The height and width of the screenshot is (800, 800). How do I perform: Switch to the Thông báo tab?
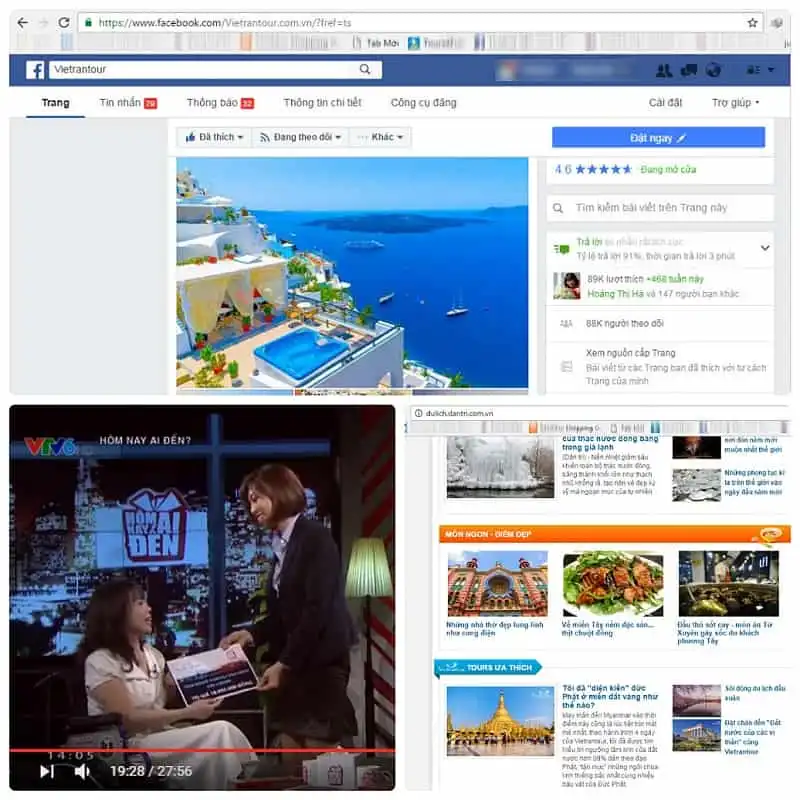(208, 102)
